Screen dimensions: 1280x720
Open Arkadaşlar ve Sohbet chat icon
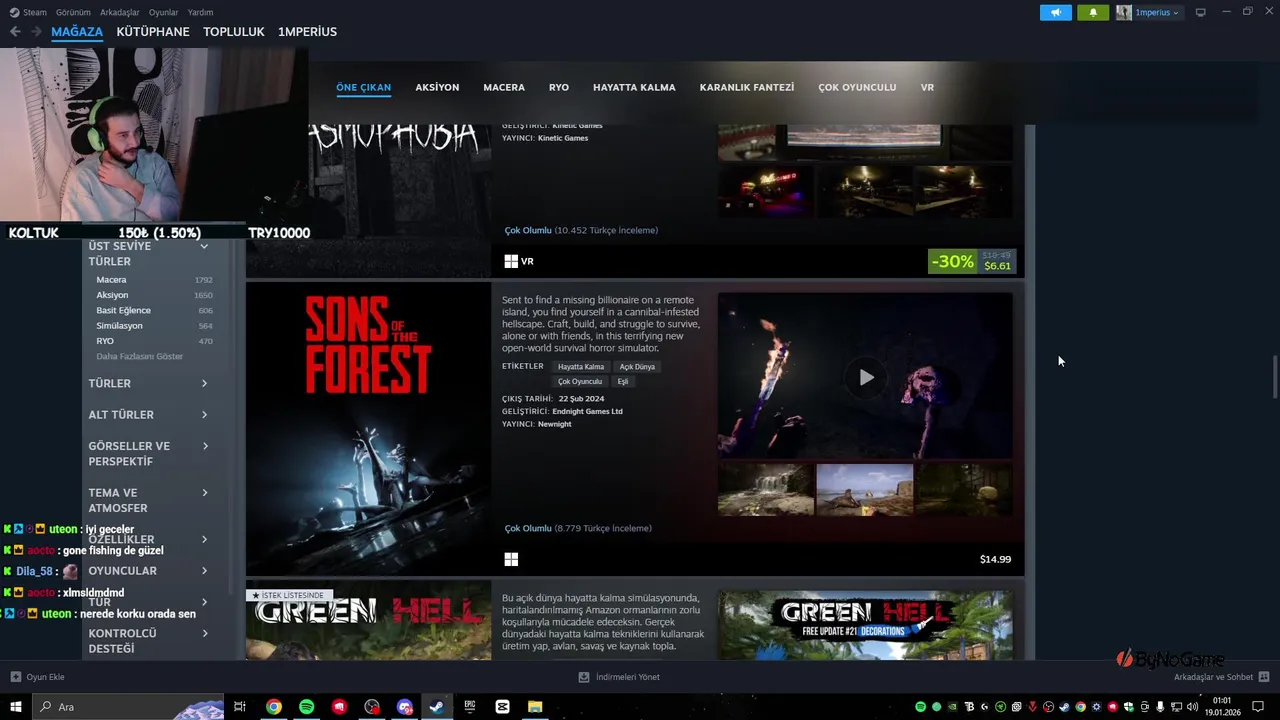point(1264,677)
